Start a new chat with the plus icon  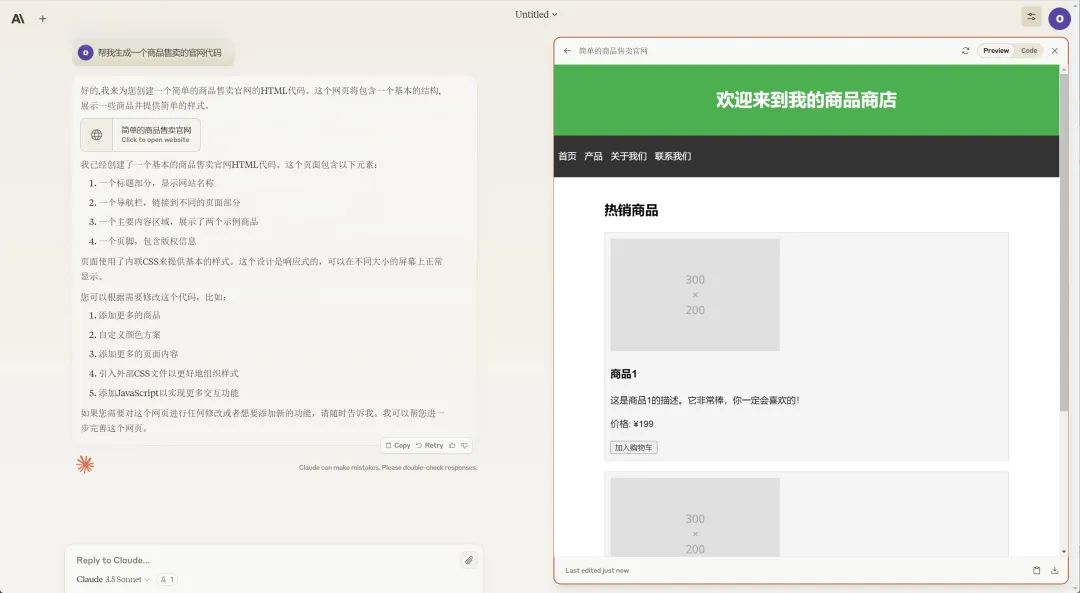pyautogui.click(x=43, y=19)
